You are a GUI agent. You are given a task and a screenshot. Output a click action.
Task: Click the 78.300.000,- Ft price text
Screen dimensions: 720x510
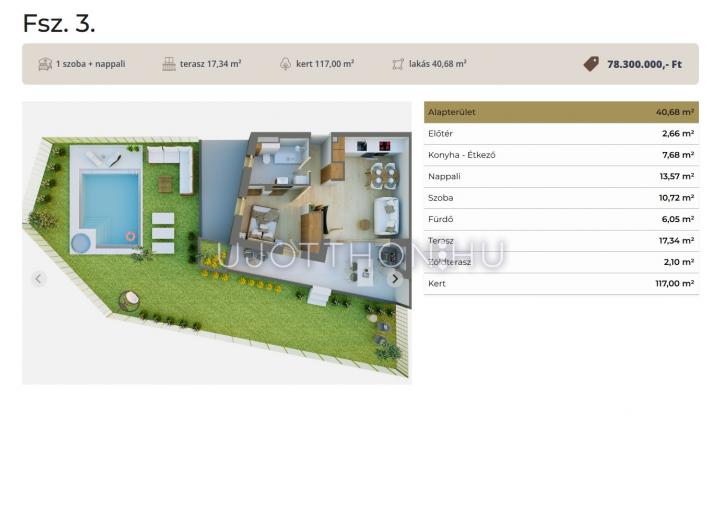pyautogui.click(x=644, y=64)
